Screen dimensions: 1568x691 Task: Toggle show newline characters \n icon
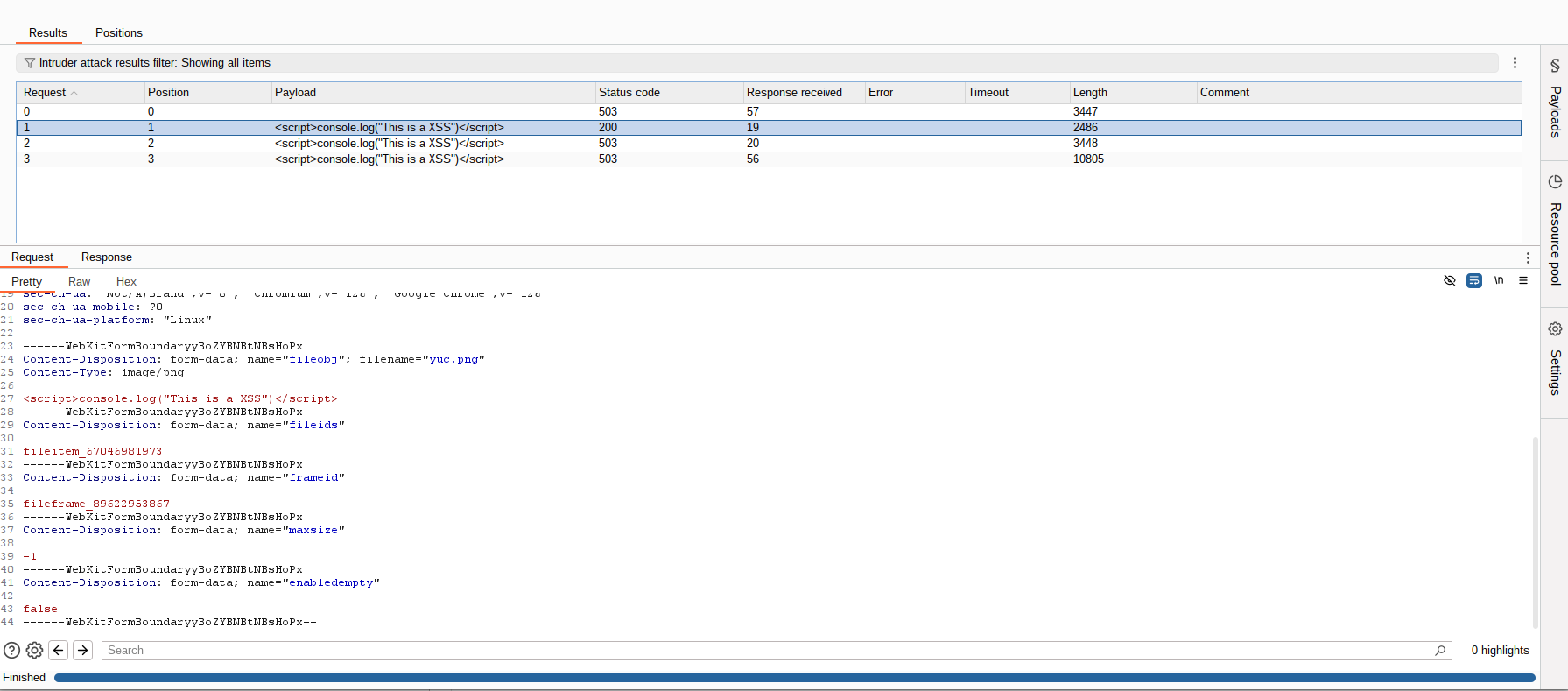pyautogui.click(x=1499, y=280)
